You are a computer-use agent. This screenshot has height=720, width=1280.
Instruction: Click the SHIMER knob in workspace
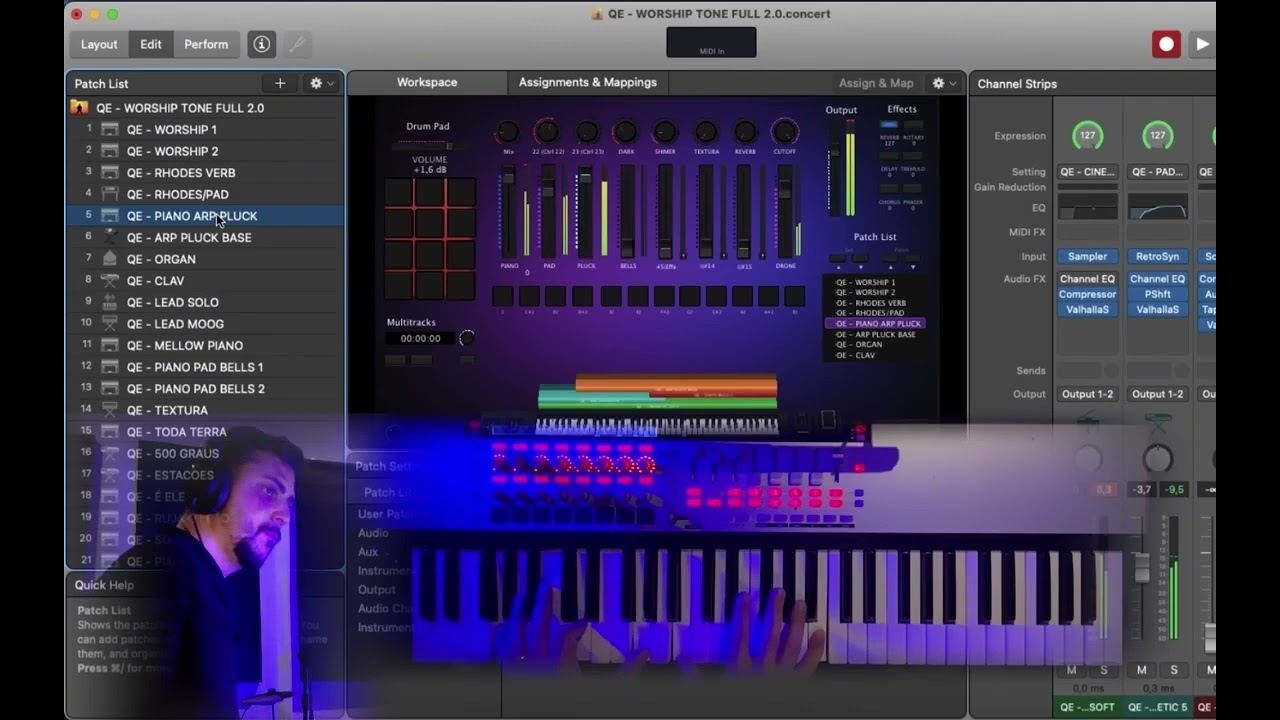point(665,132)
